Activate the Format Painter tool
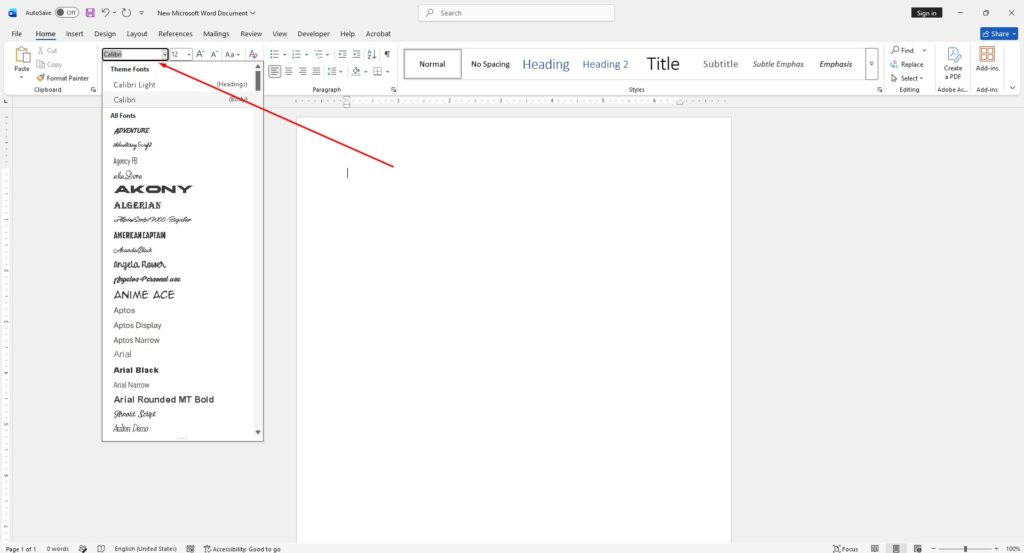1024x553 pixels. 63,78
